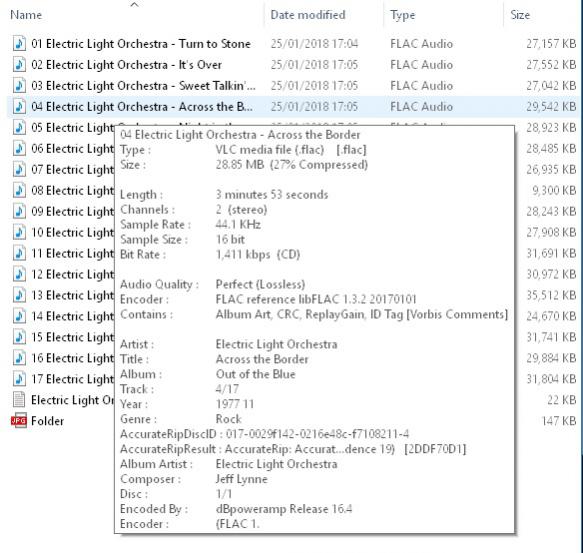Select file 04 Electric Light Orchestra - Across the B...
Viewport: 583px width, 553px height.
[142, 107]
